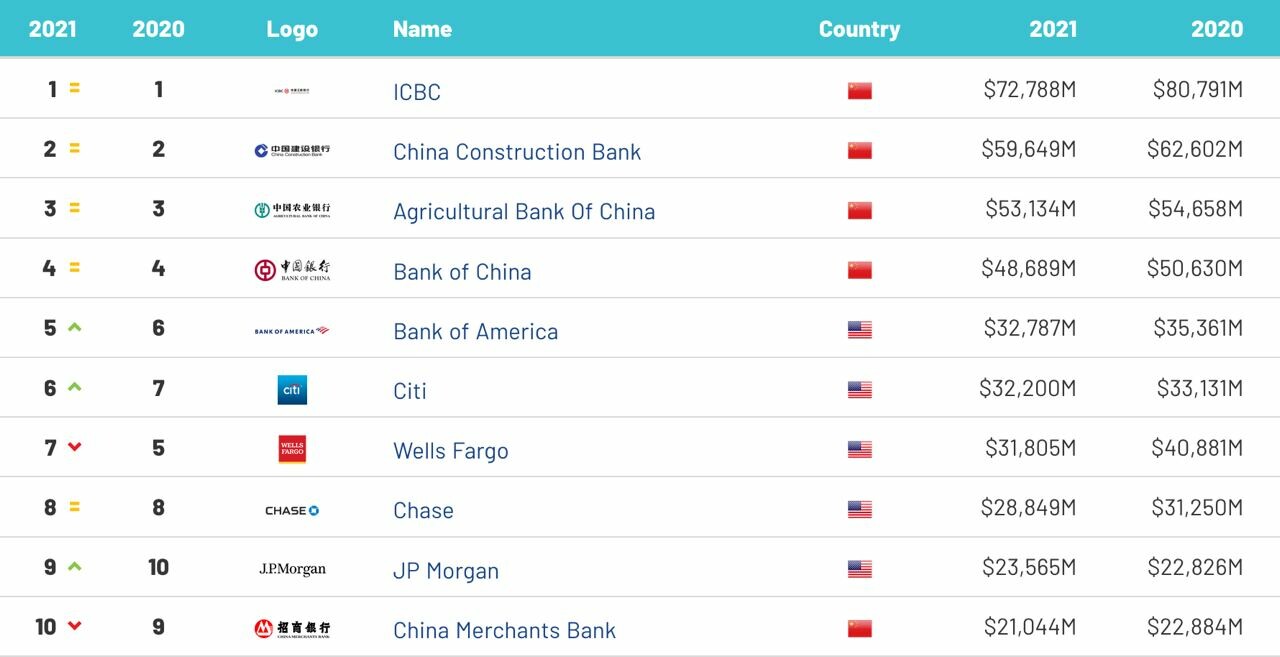Open the JP Morgan link
1280x657 pixels.
(x=446, y=571)
